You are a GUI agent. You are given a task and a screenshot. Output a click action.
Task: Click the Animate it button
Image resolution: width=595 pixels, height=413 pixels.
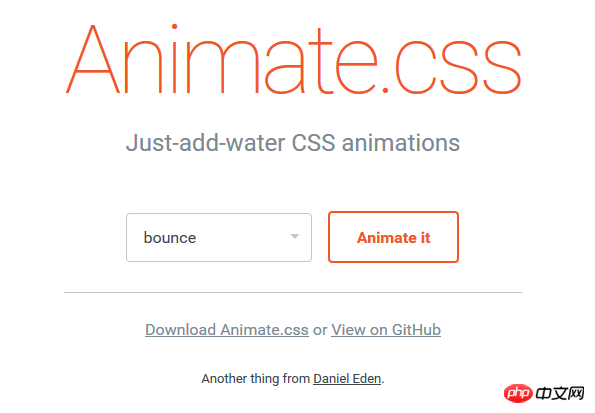click(x=394, y=237)
